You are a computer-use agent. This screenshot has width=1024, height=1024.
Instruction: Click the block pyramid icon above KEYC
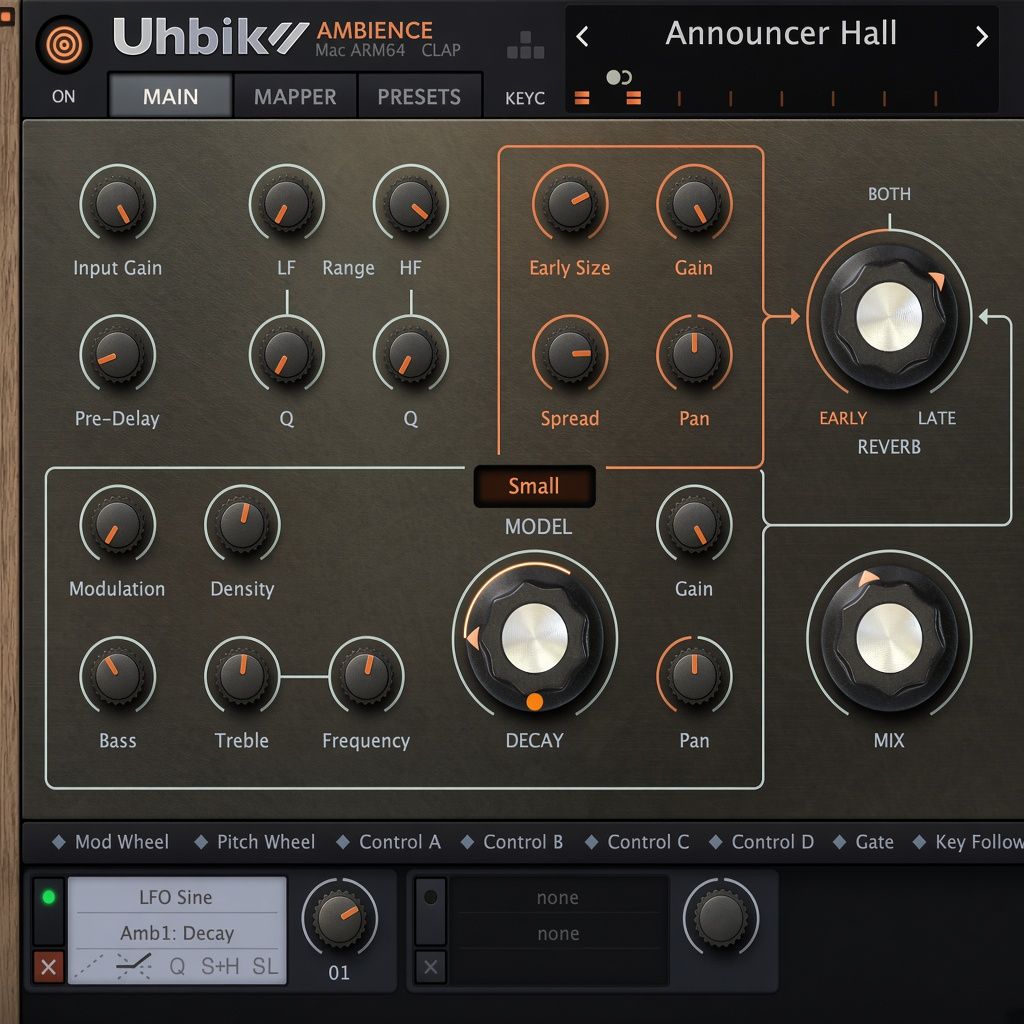point(526,45)
